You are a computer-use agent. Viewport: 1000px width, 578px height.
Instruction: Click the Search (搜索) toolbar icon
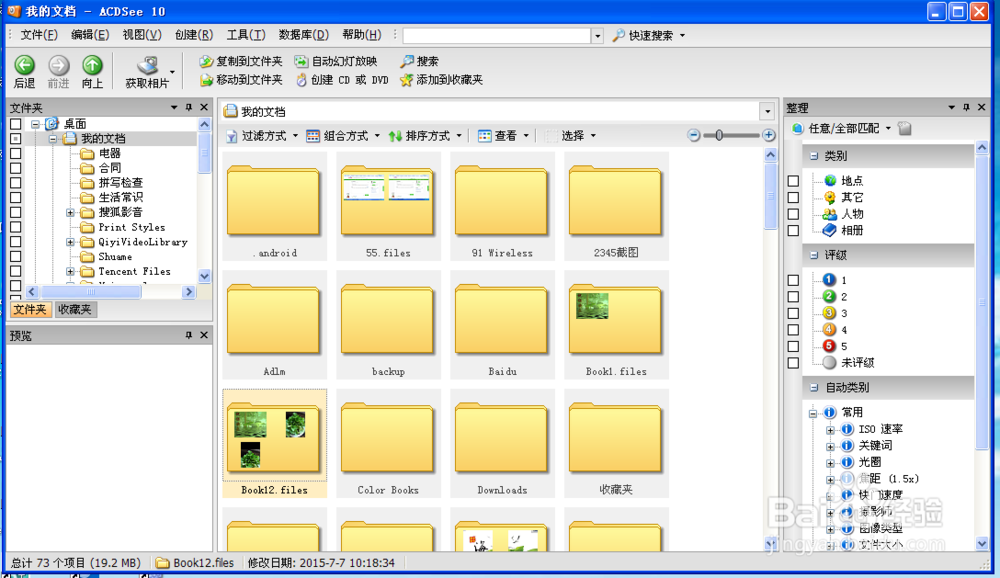point(406,61)
